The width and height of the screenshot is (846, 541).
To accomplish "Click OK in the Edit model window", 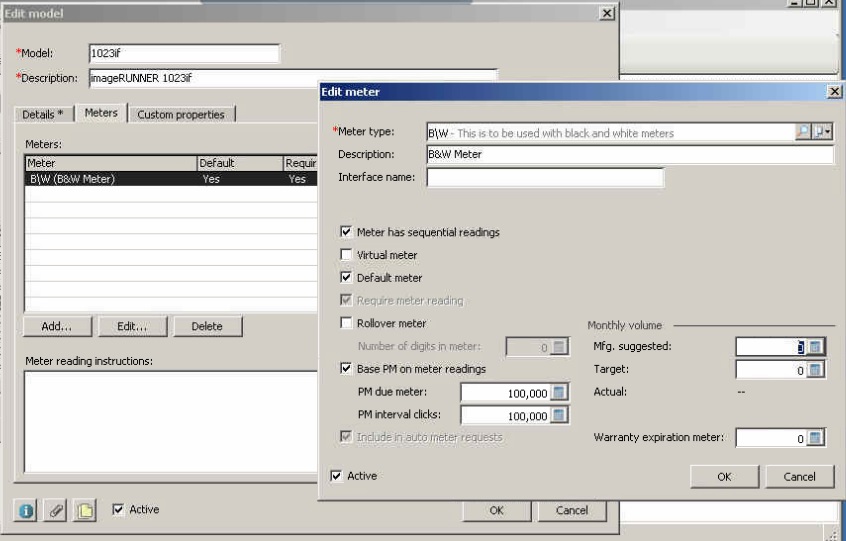I will pyautogui.click(x=496, y=510).
